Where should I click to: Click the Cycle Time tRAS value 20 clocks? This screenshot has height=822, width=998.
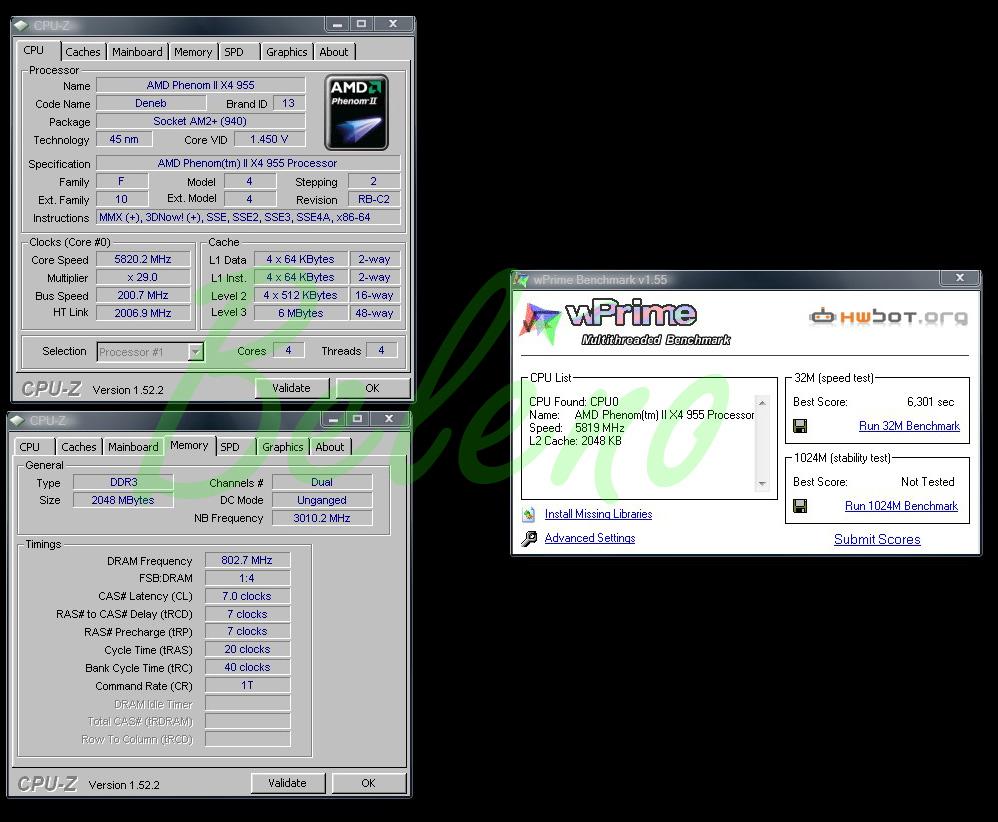point(247,649)
